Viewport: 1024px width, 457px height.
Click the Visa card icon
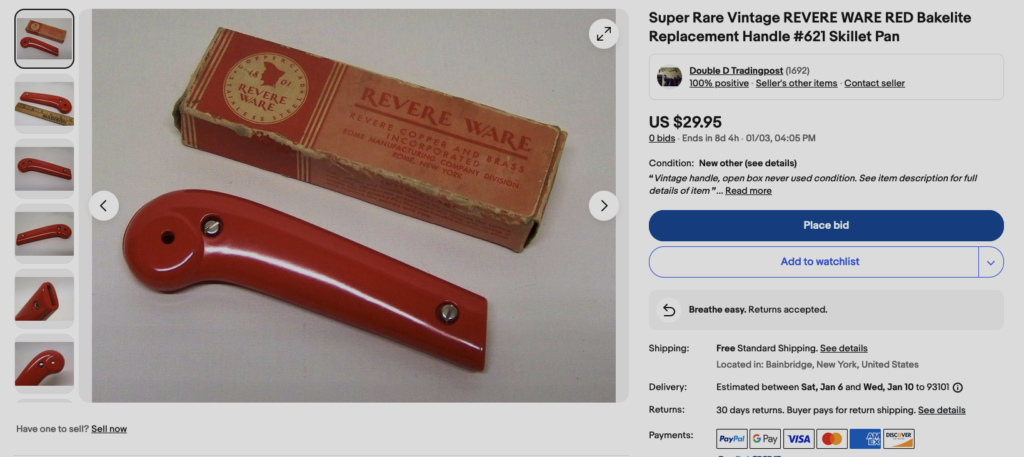pyautogui.click(x=798, y=439)
